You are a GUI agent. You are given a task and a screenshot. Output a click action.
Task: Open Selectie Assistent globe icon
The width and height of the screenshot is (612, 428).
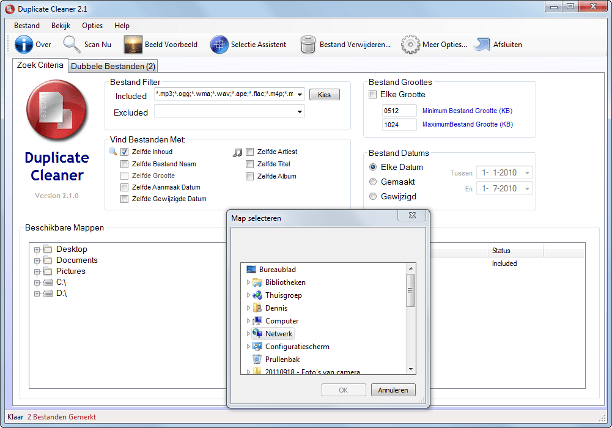coord(219,44)
